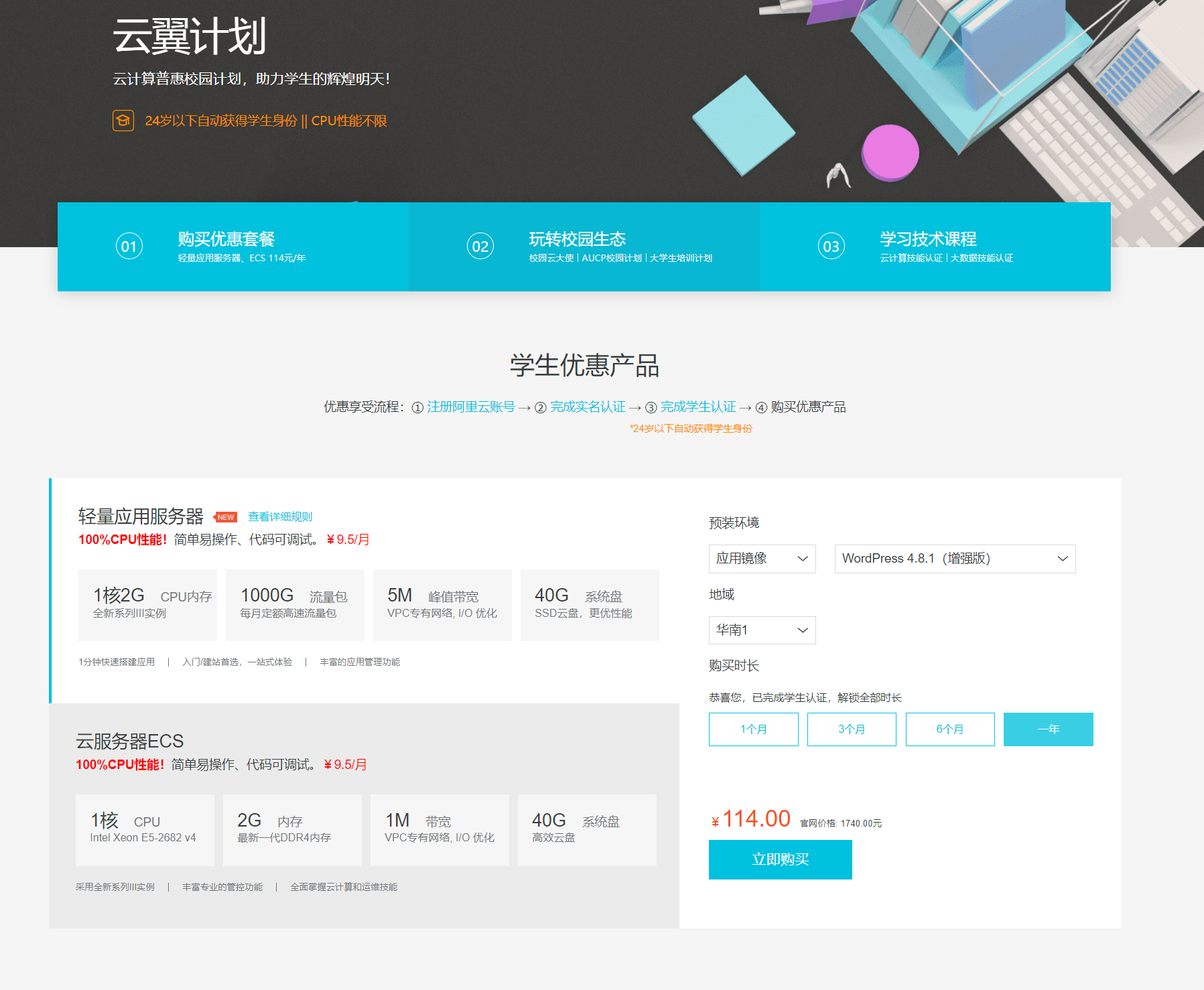
Task: Open the 玩转校园生态 tab
Action: tap(584, 246)
